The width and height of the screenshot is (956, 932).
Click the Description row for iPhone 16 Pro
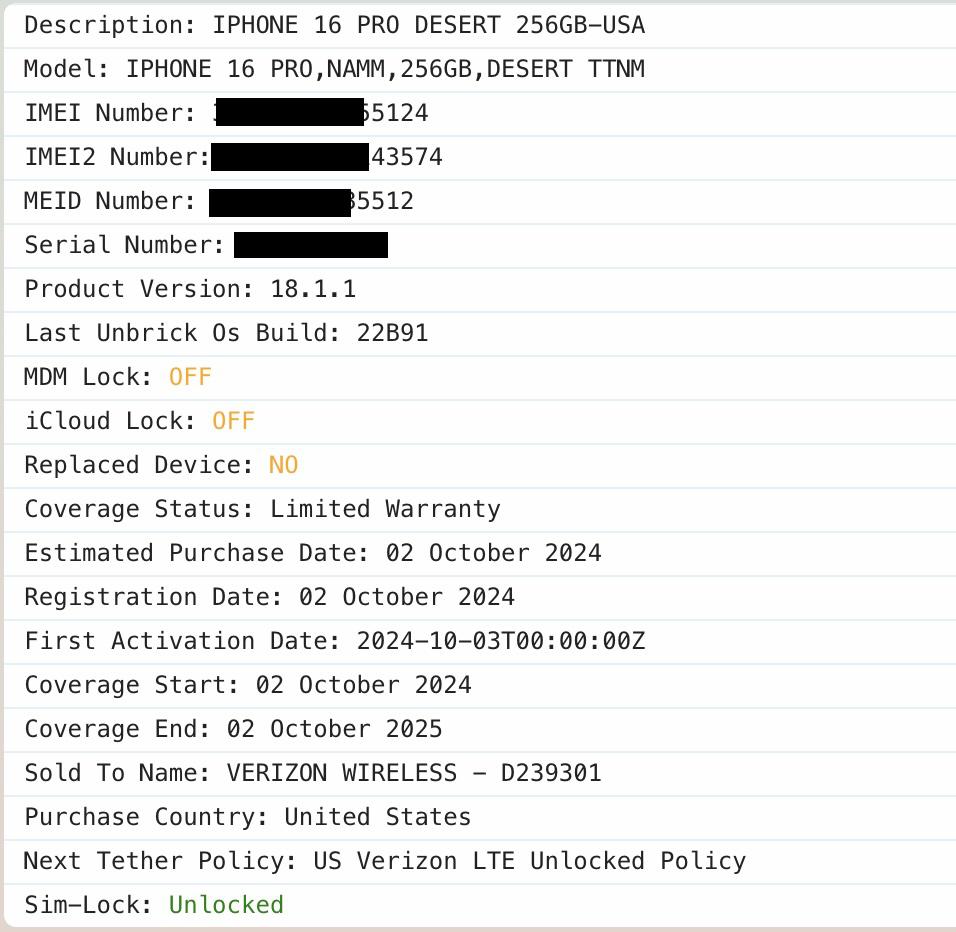(x=334, y=25)
